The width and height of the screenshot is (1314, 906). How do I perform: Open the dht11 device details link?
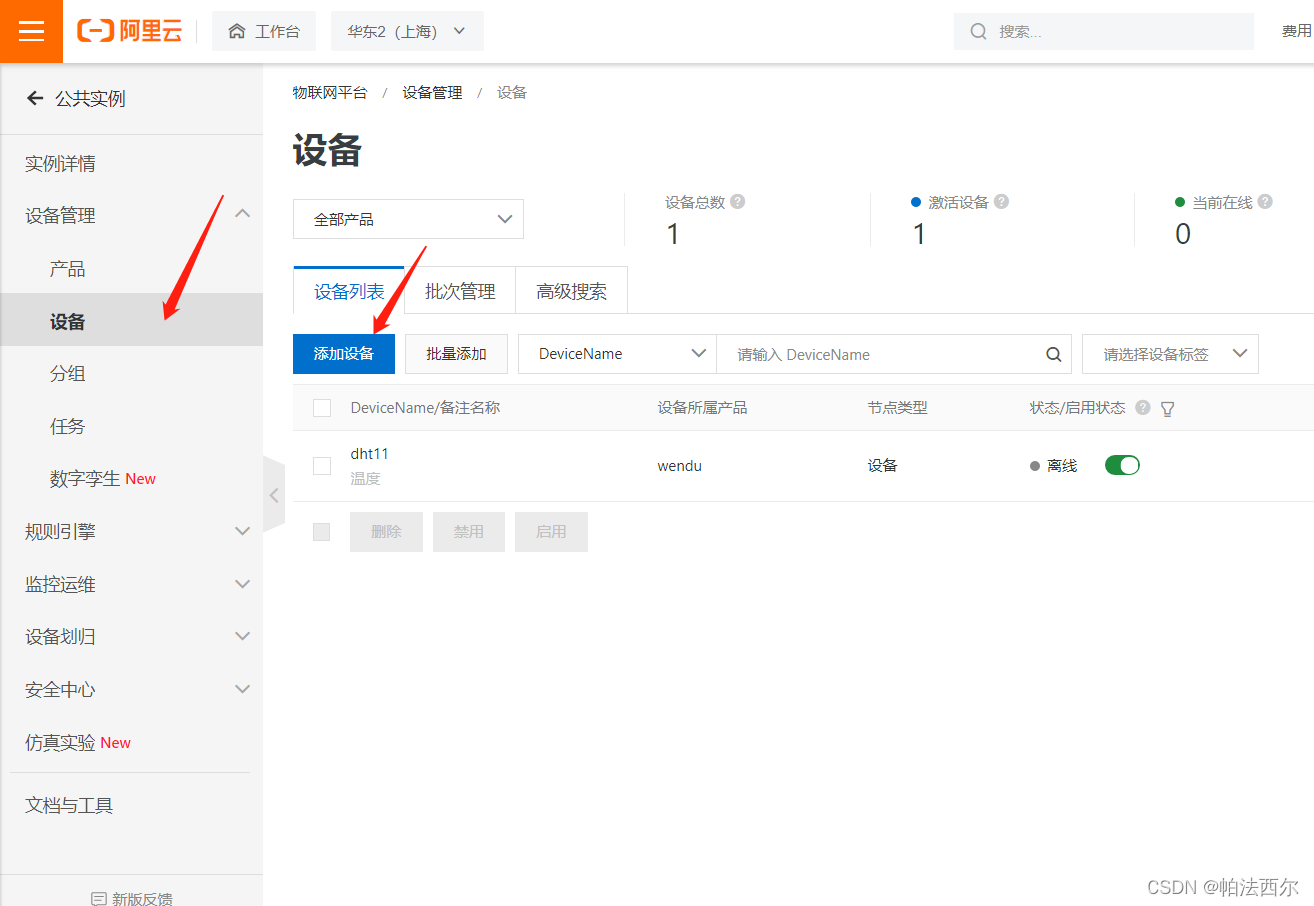click(x=369, y=453)
